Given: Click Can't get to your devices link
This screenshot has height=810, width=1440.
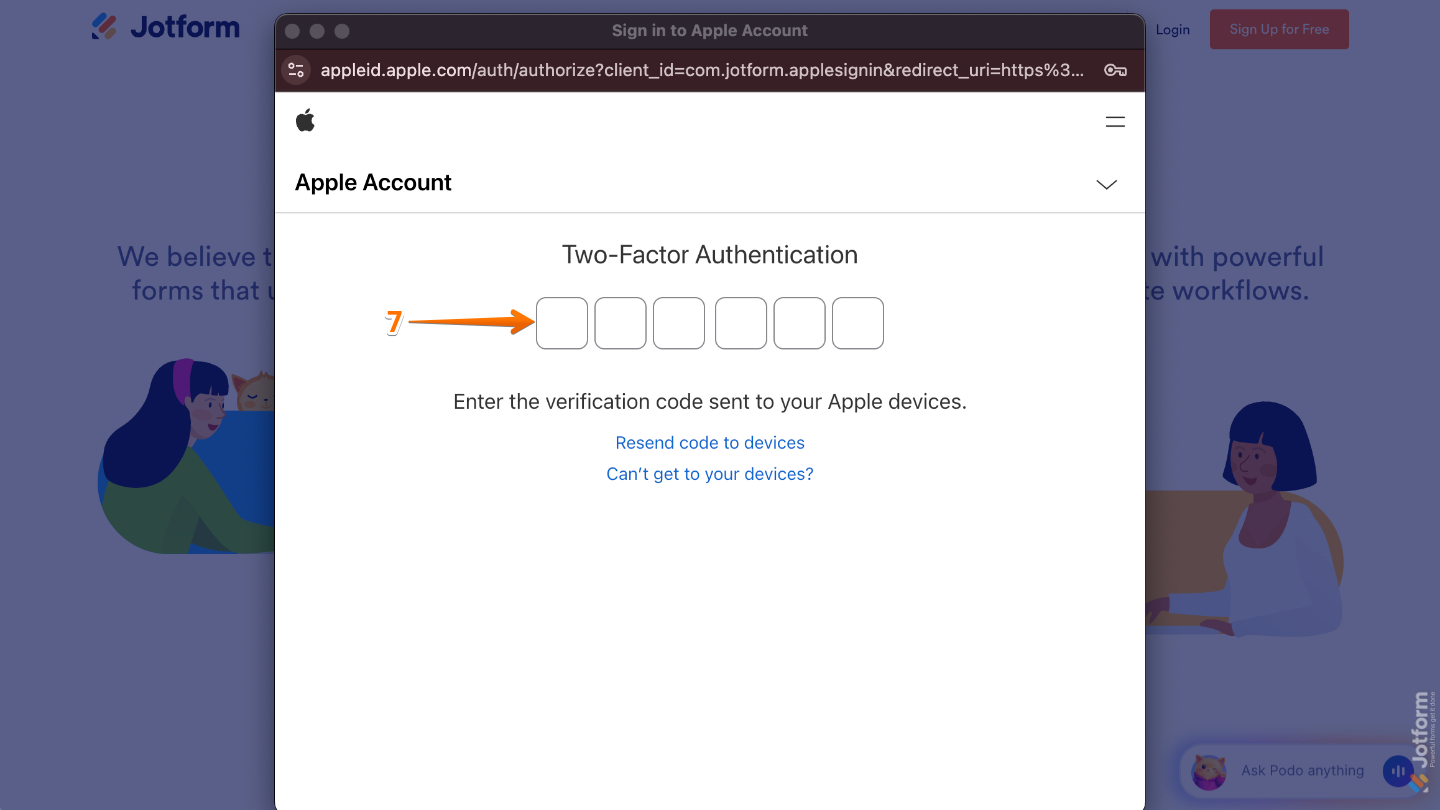Looking at the screenshot, I should tap(710, 473).
